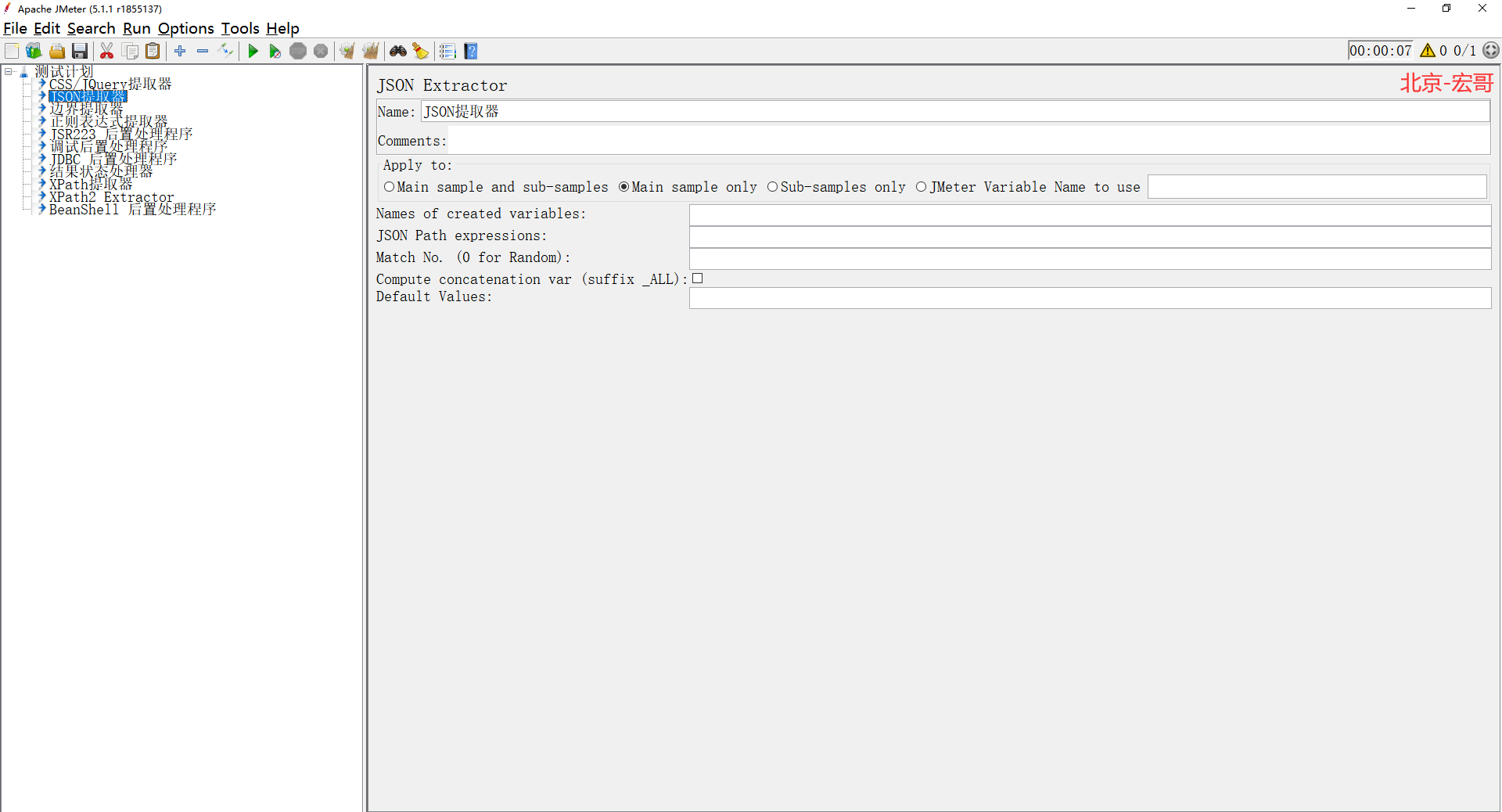
Task: Save the test plan with the floppy icon
Action: [x=80, y=52]
